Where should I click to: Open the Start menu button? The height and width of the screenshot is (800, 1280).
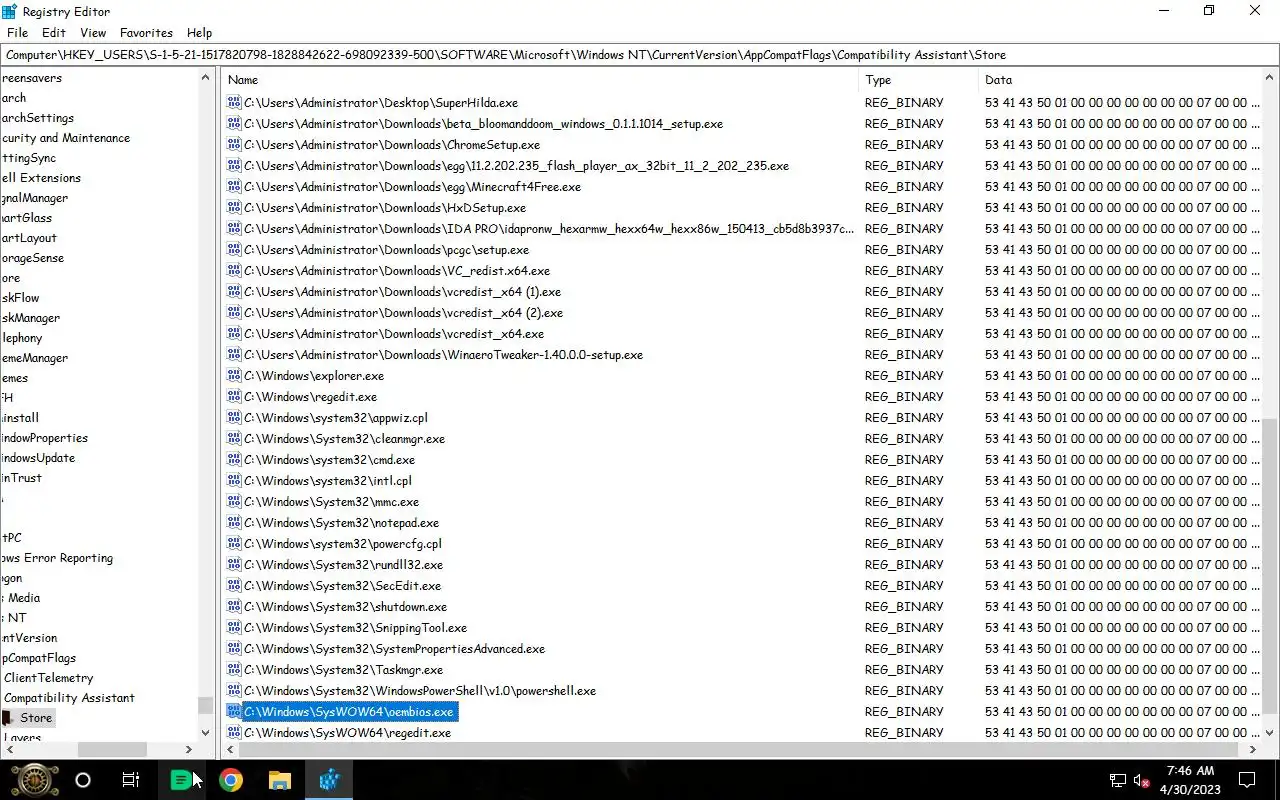pyautogui.click(x=35, y=780)
